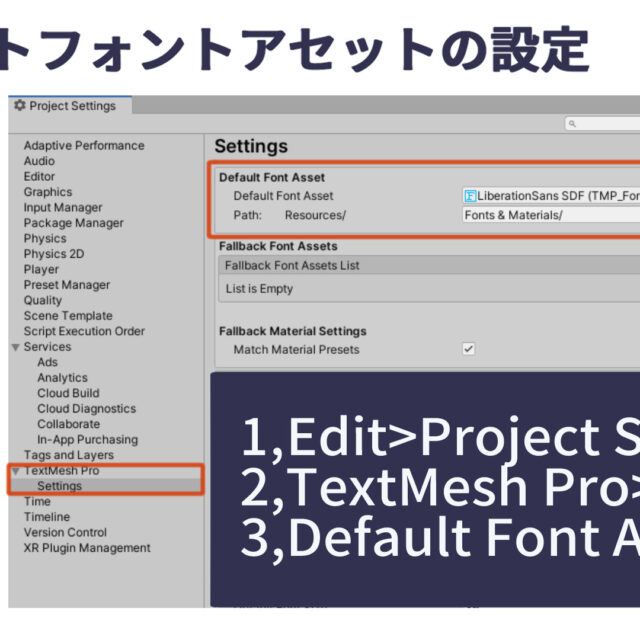640x640 pixels.
Task: Select Physics 2D settings
Action: (x=54, y=254)
